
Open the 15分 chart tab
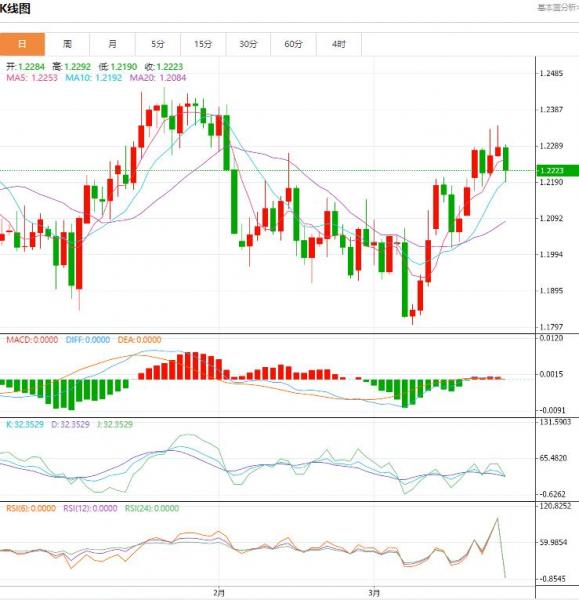(x=203, y=44)
